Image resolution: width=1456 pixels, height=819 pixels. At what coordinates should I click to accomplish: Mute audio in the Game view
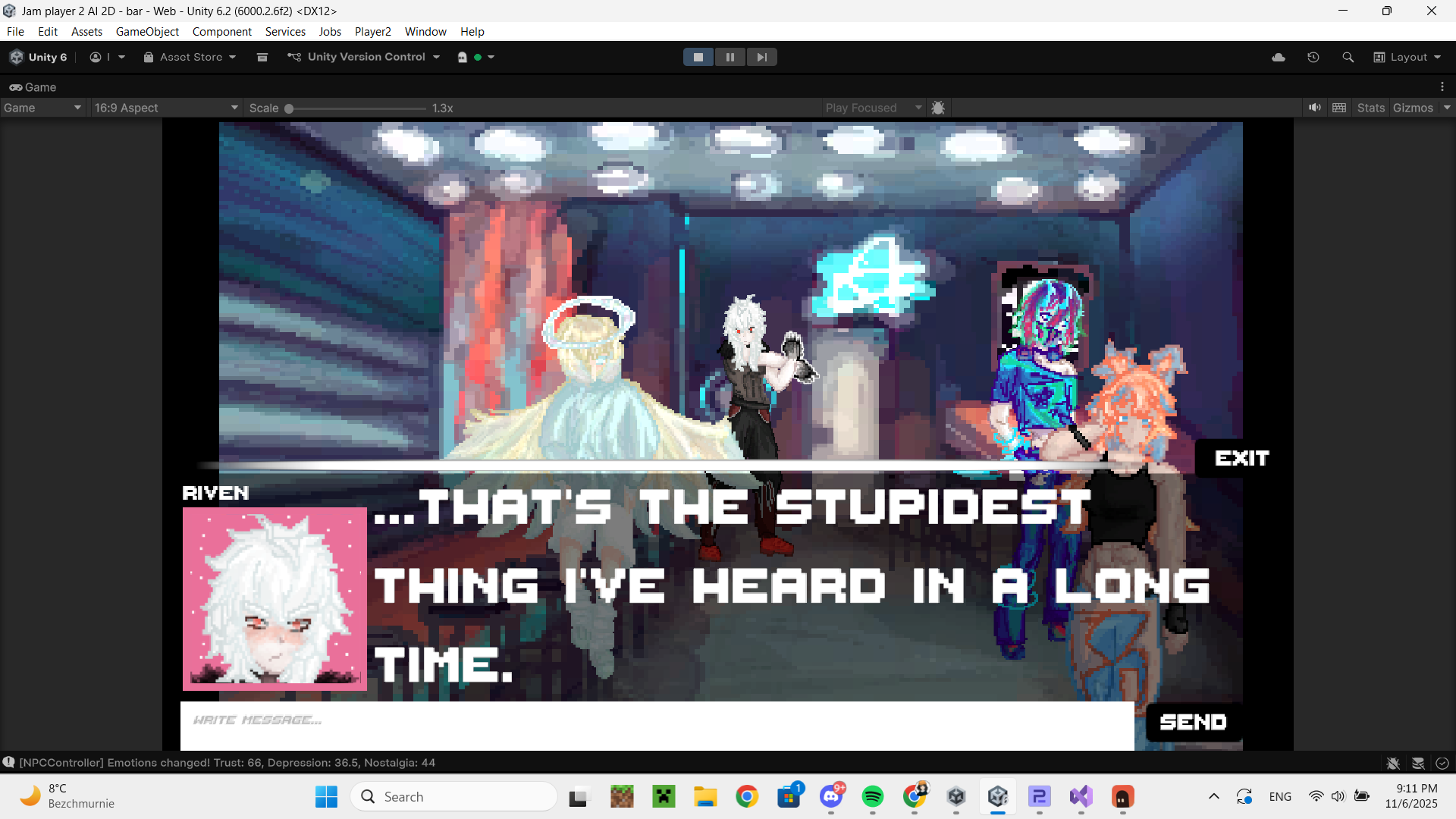[1314, 108]
